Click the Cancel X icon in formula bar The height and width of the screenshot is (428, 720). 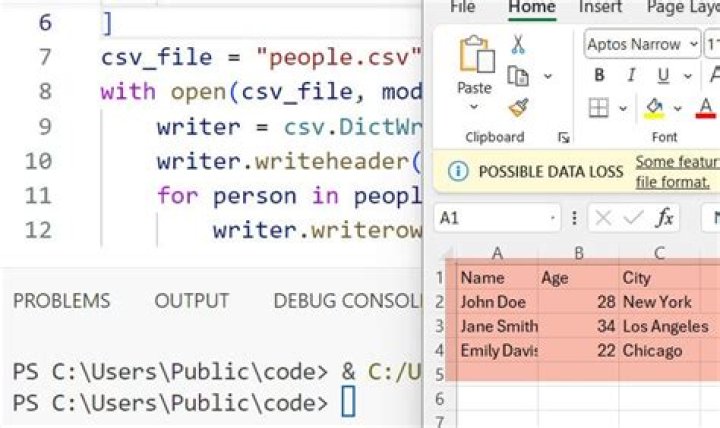point(603,218)
